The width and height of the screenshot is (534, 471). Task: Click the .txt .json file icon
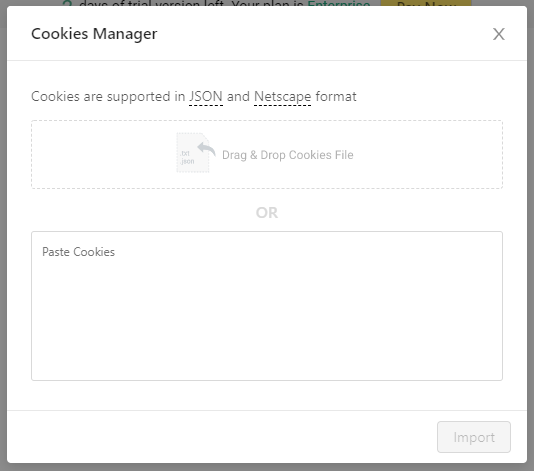[x=191, y=153]
